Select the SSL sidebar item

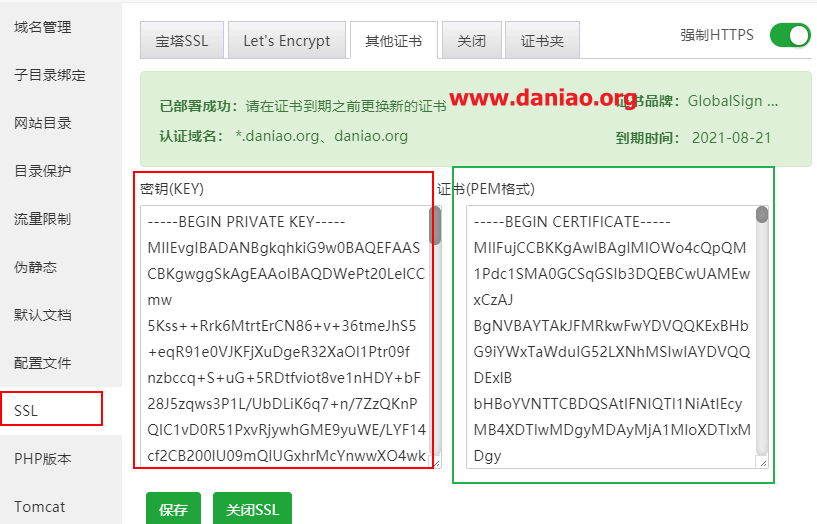pos(52,409)
